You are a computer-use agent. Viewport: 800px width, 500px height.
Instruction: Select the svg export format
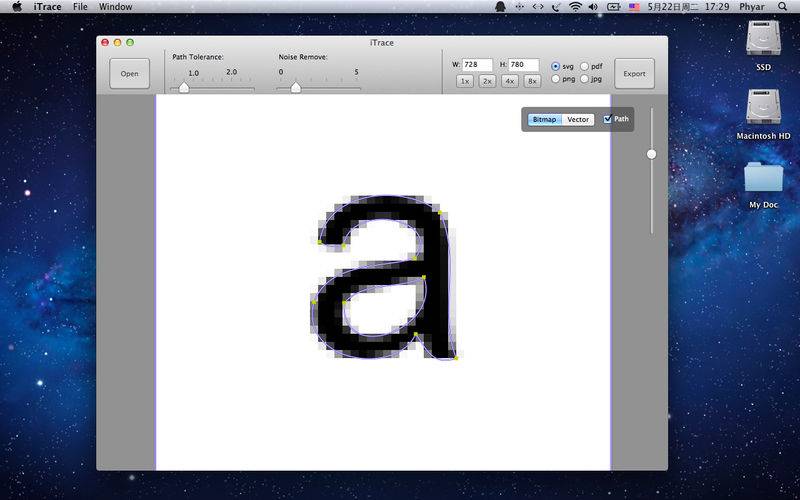click(556, 66)
